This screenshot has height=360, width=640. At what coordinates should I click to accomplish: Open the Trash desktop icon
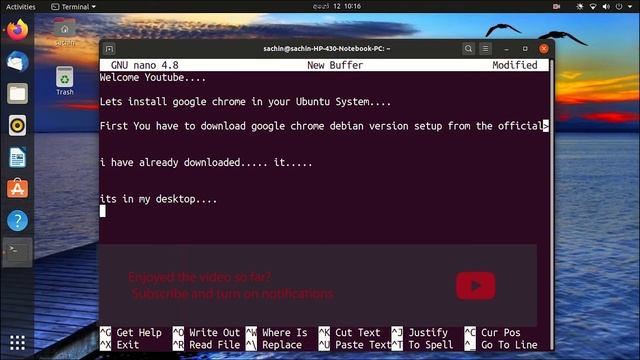(x=64, y=81)
